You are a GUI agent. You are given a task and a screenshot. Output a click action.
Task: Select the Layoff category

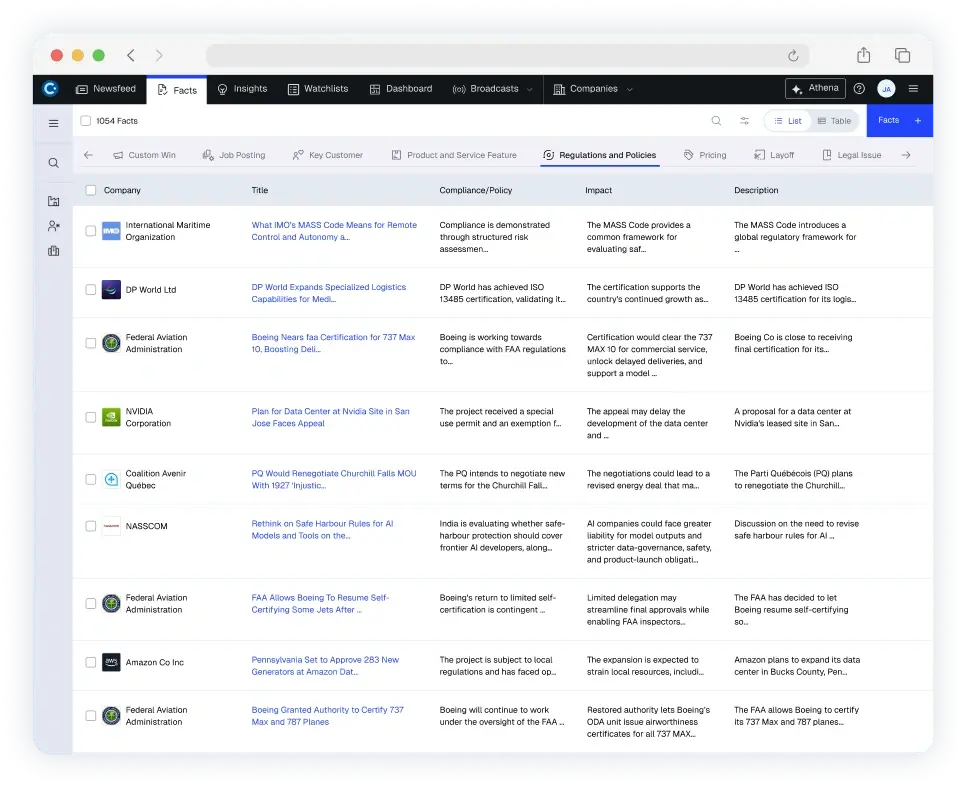coord(774,155)
